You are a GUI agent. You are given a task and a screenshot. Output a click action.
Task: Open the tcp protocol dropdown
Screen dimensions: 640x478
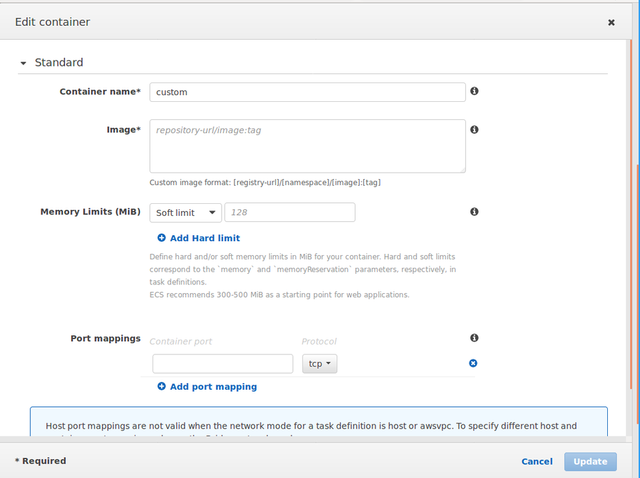(x=320, y=364)
